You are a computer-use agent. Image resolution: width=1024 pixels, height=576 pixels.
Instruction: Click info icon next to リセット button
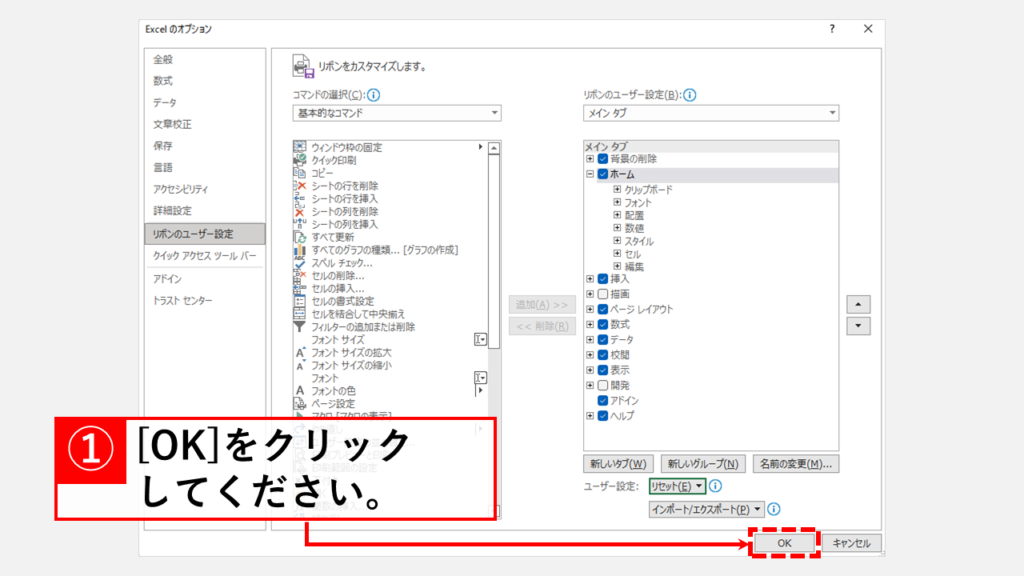pyautogui.click(x=716, y=486)
